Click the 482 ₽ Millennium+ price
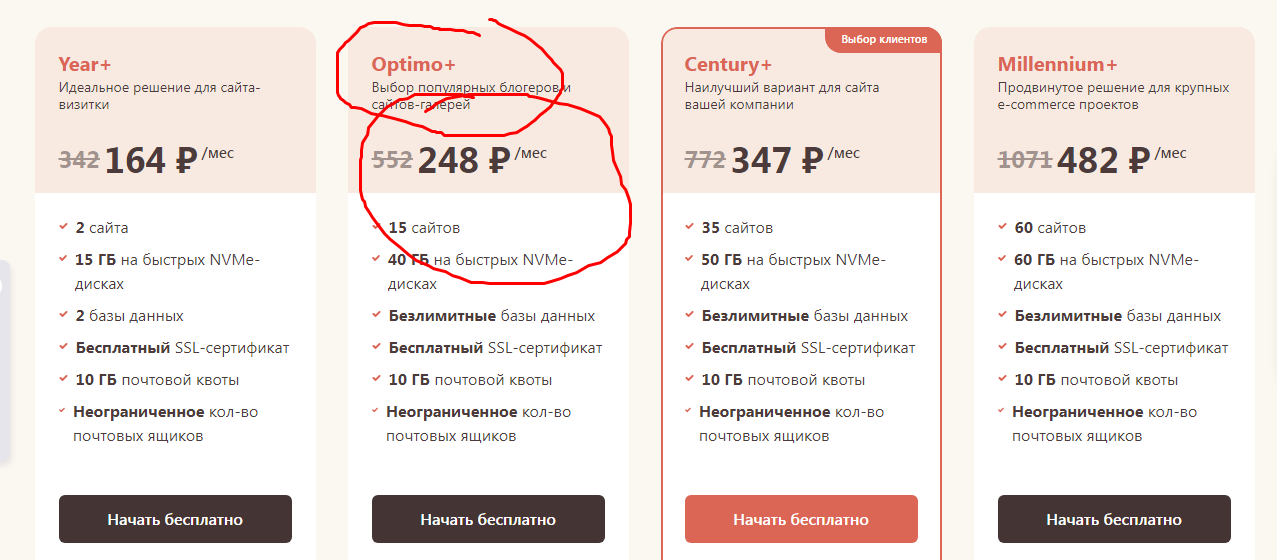1277x560 pixels. [1091, 160]
